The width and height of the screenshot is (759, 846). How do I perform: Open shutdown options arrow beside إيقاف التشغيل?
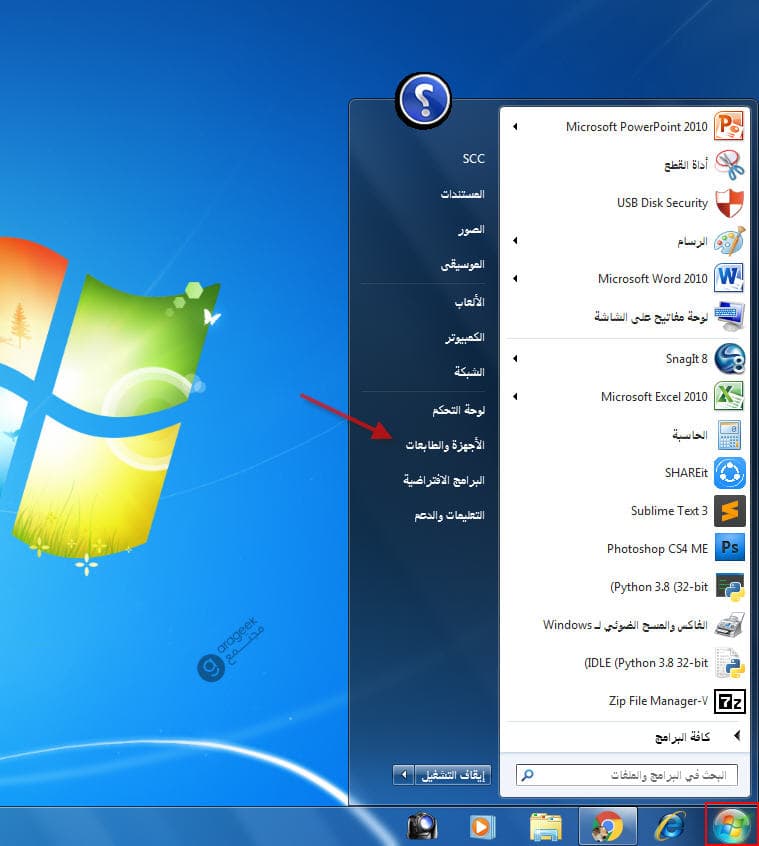403,775
